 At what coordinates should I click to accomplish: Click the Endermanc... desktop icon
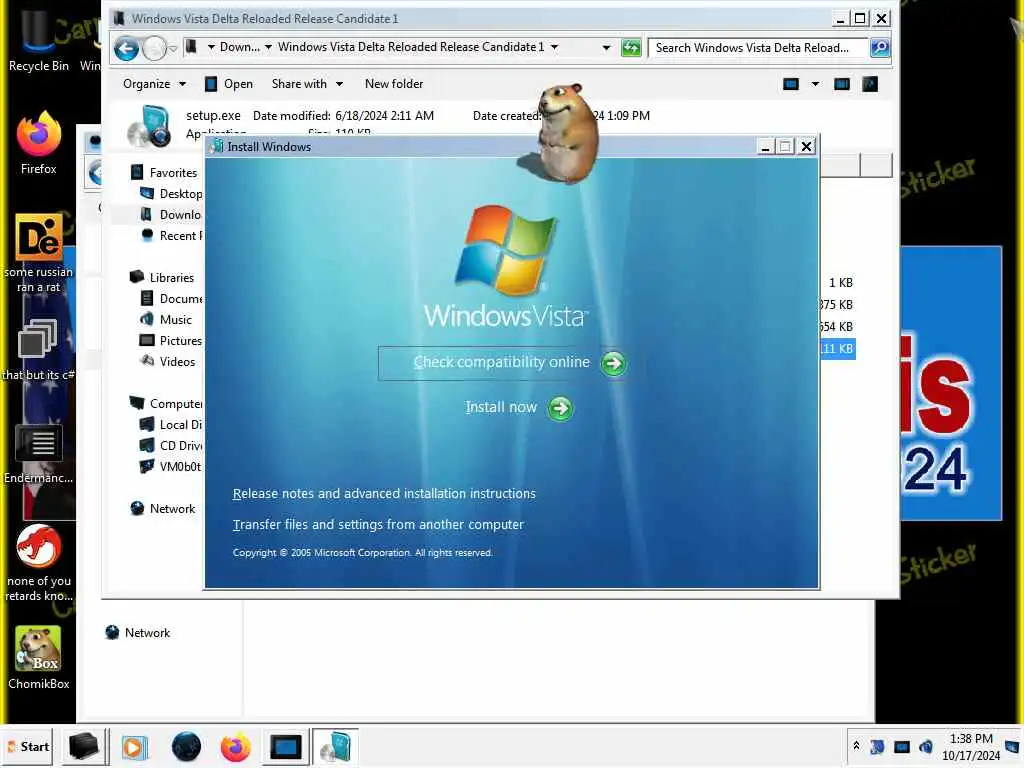coord(39,455)
